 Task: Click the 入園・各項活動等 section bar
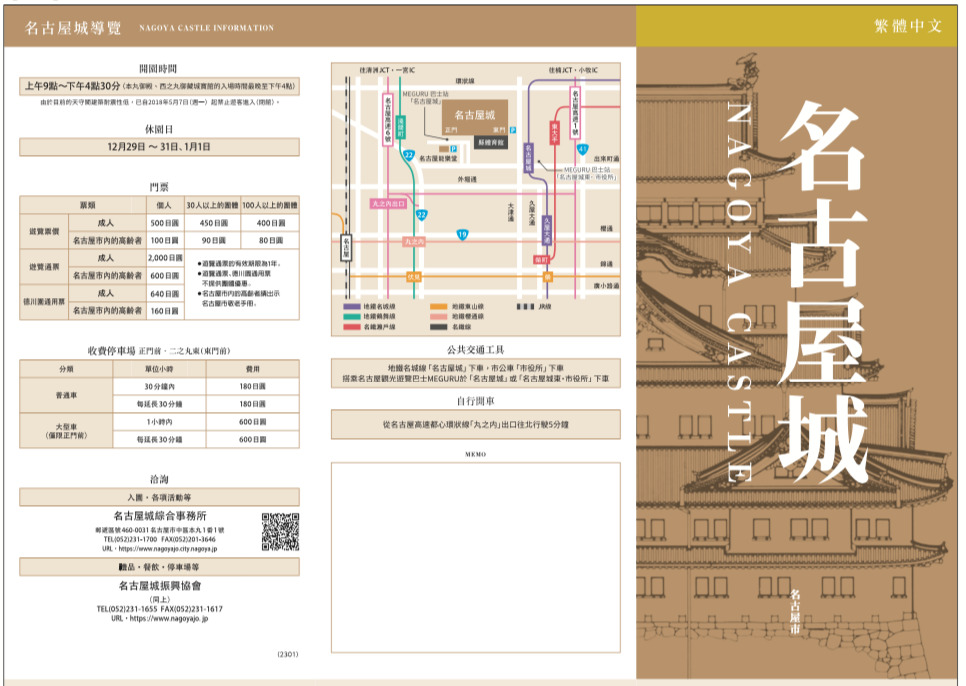click(159, 497)
